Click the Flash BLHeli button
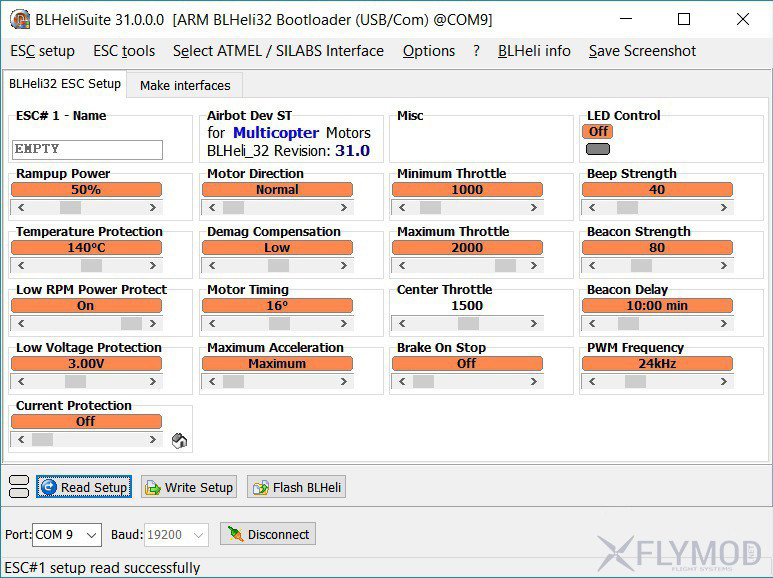Image resolution: width=773 pixels, height=578 pixels. pyautogui.click(x=296, y=487)
